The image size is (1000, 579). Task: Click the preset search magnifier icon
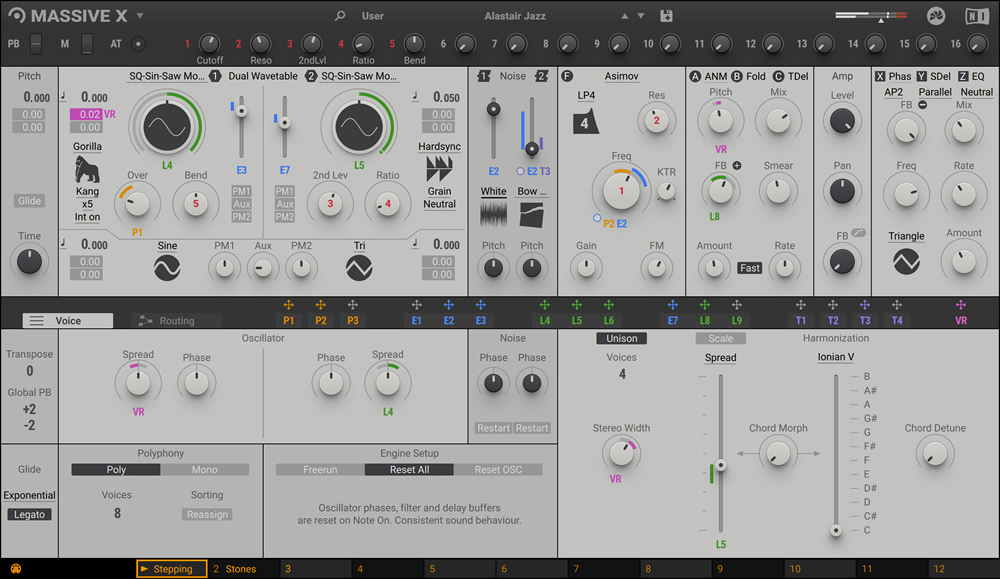[x=340, y=16]
